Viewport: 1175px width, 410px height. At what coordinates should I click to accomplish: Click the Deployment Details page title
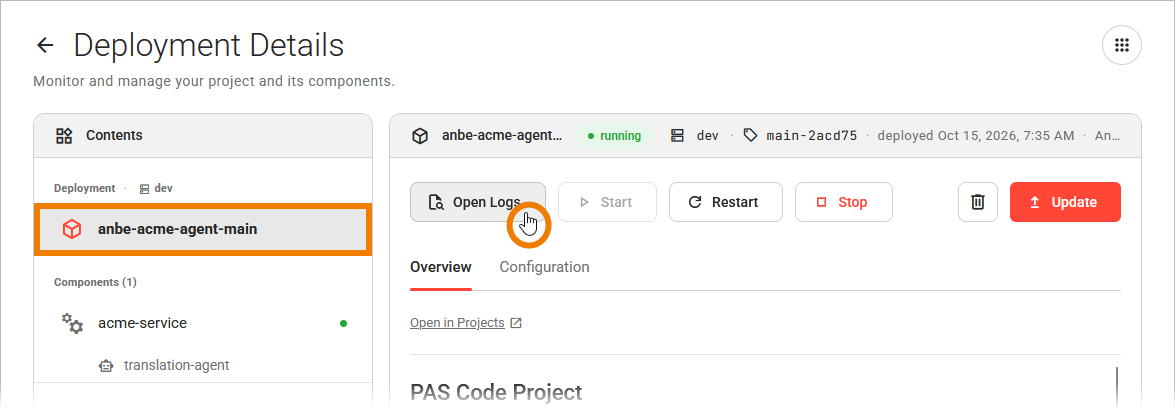coord(208,46)
